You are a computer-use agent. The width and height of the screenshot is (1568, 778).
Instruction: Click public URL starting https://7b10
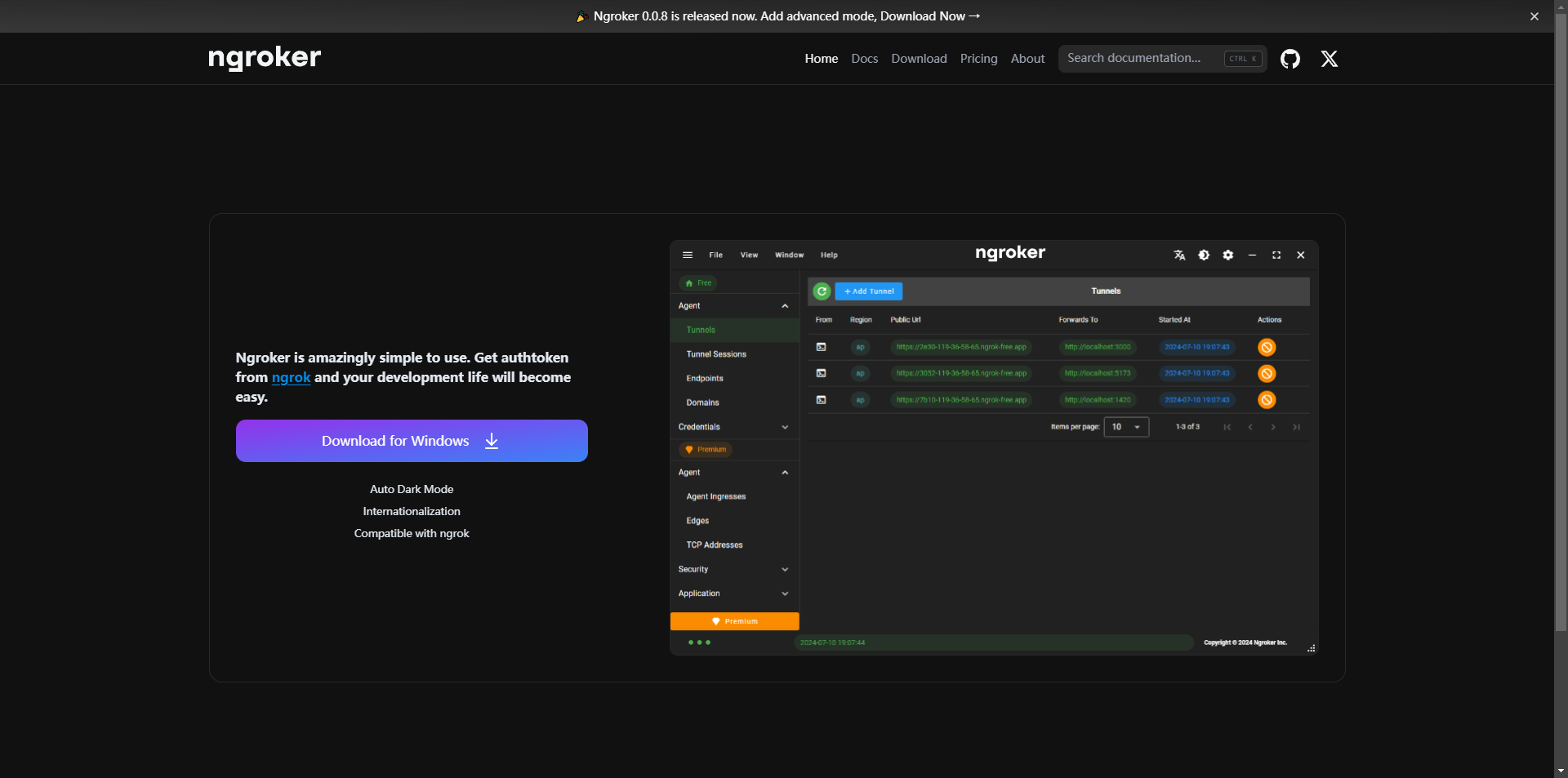pyautogui.click(x=961, y=400)
